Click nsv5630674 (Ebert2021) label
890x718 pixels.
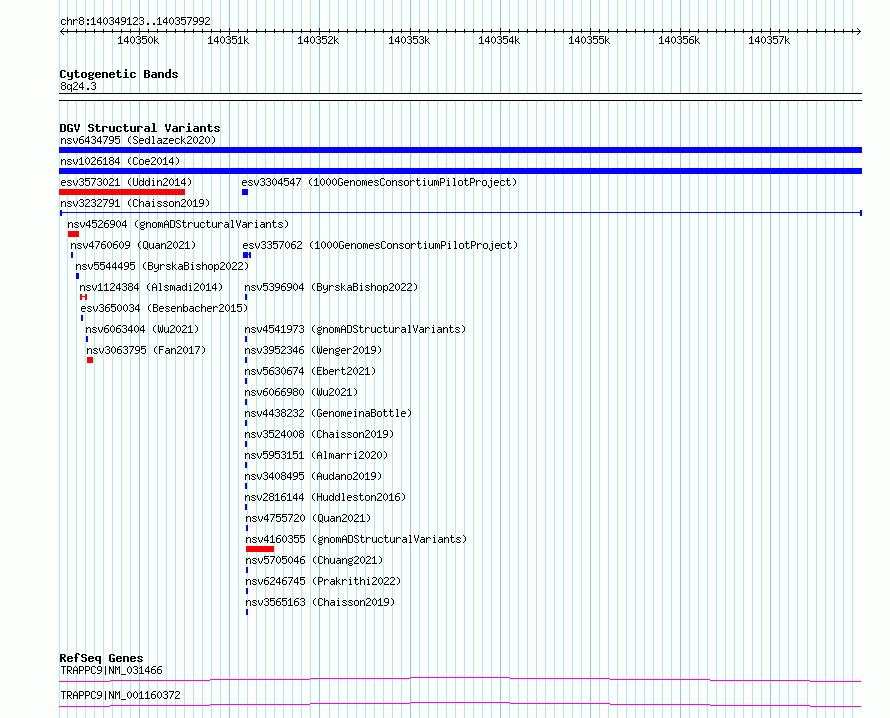tap(310, 371)
